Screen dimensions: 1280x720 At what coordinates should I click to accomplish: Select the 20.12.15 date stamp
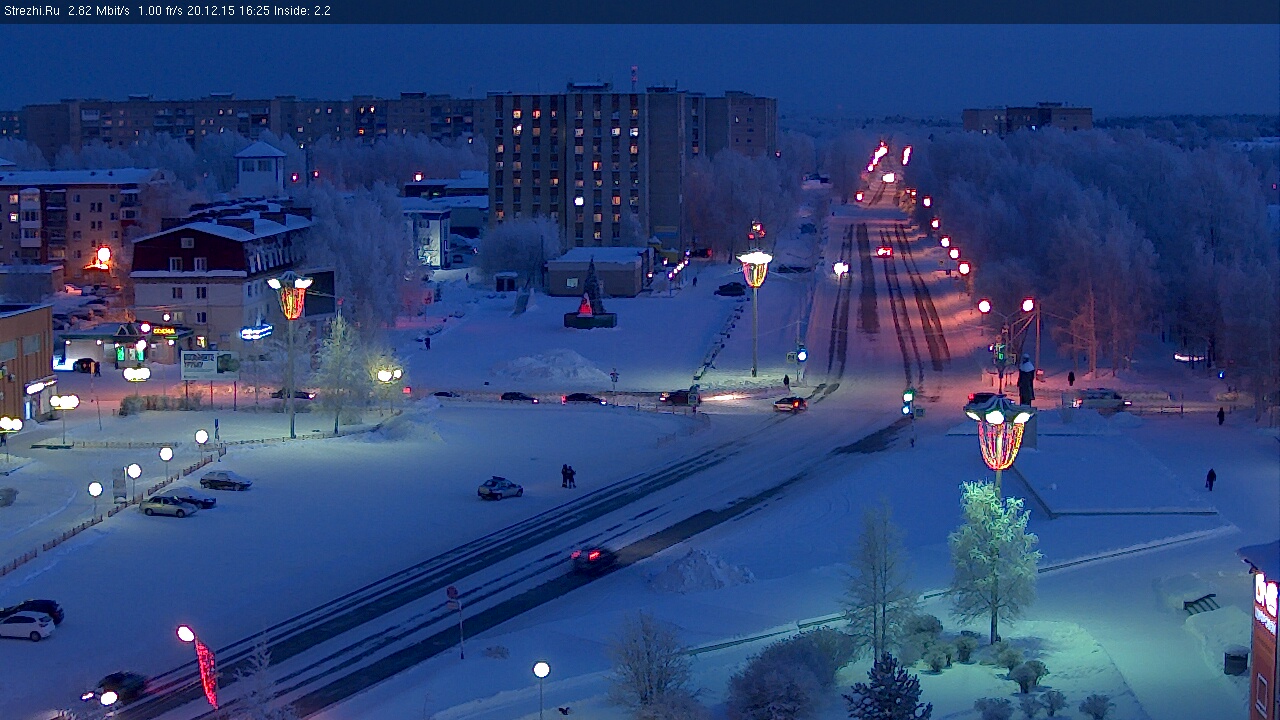click(x=210, y=11)
